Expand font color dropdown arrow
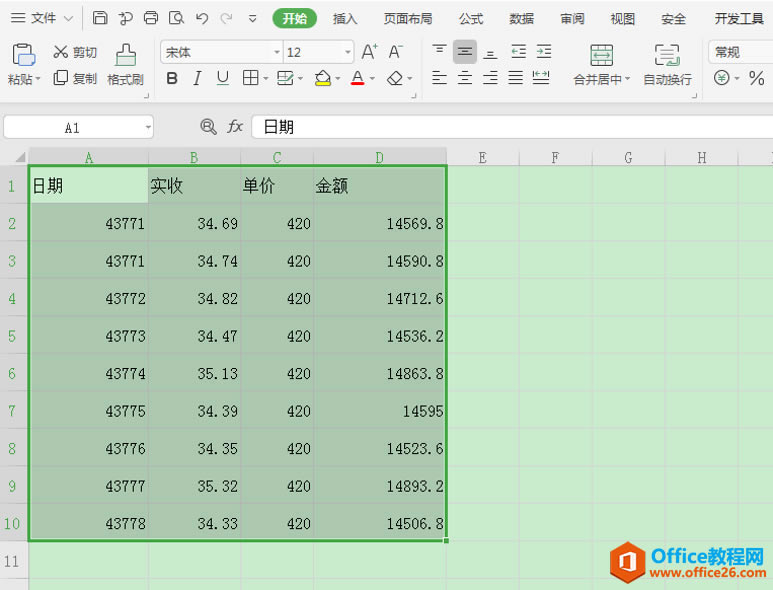The width and height of the screenshot is (773, 590). 372,78
